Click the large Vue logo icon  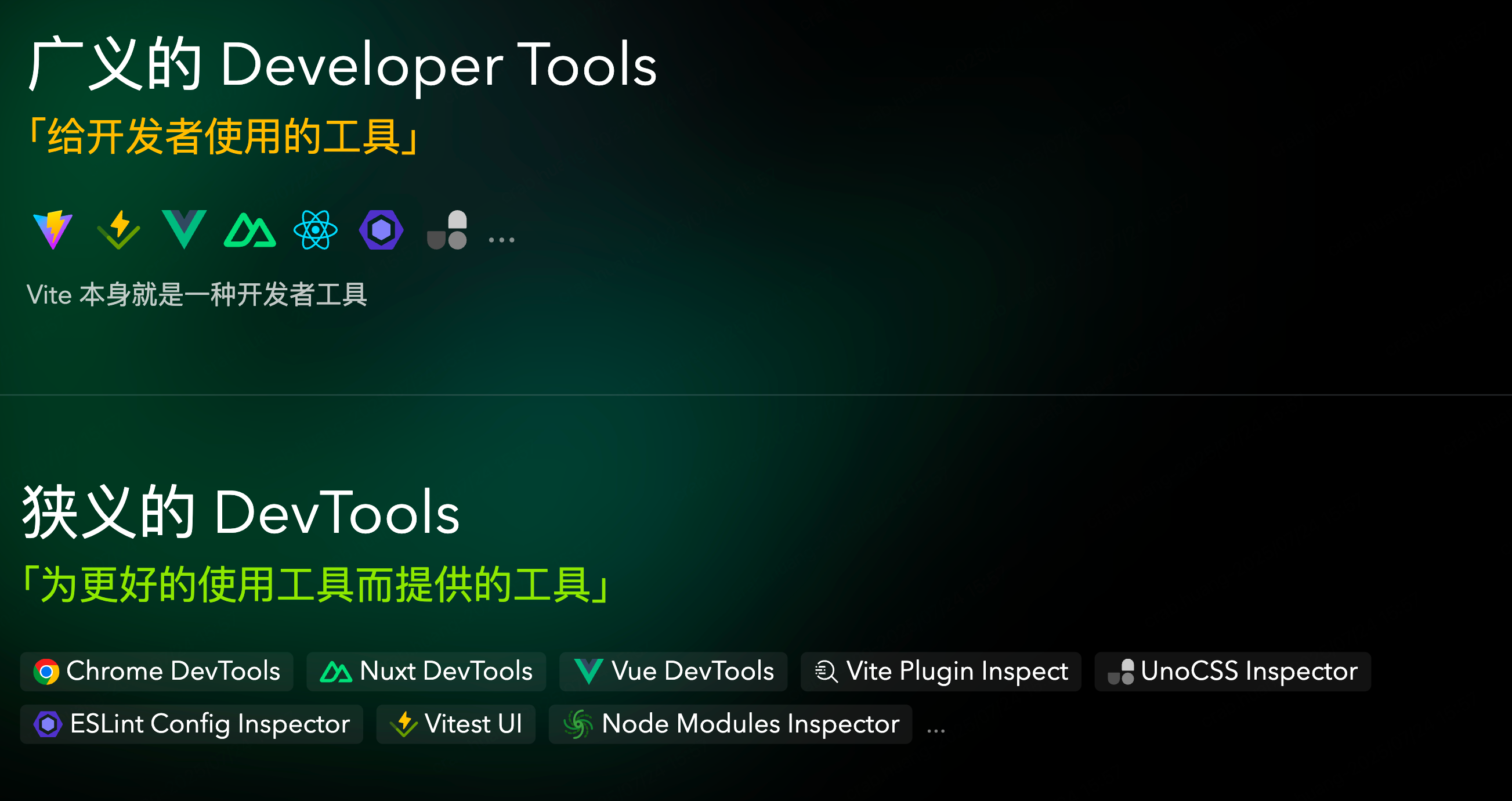[x=185, y=230]
